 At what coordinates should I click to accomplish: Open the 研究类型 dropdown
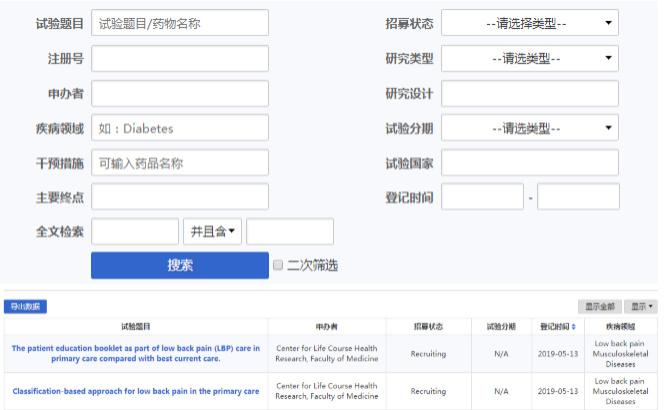(x=530, y=58)
